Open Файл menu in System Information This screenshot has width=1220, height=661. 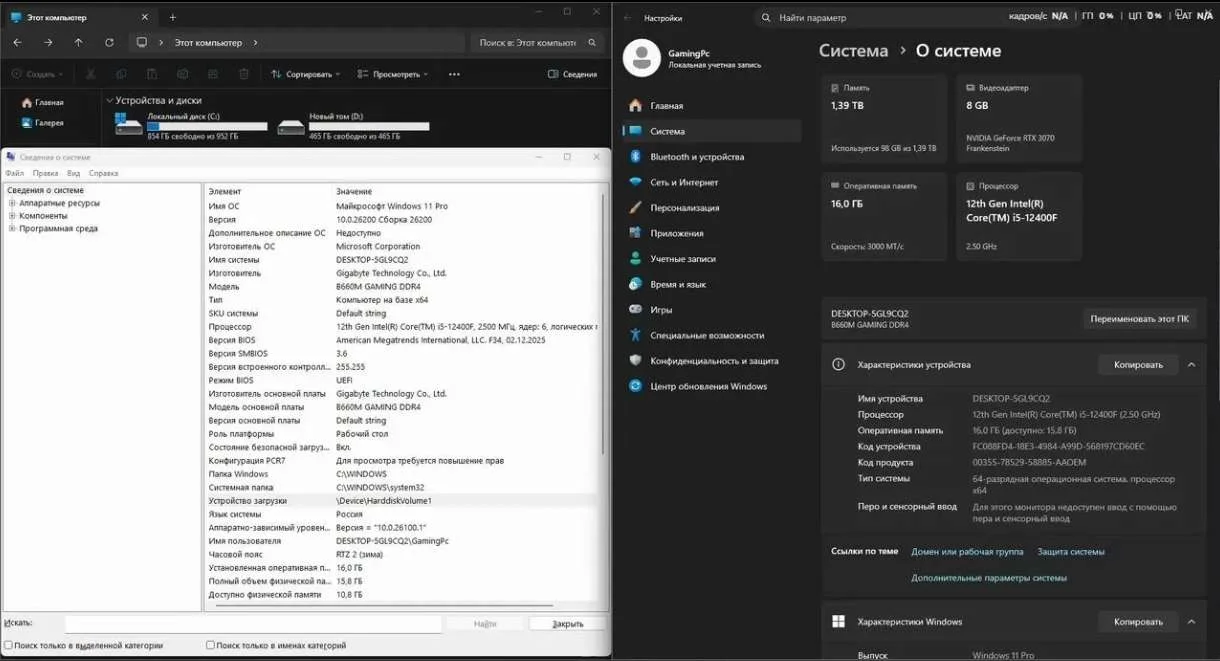pos(14,173)
